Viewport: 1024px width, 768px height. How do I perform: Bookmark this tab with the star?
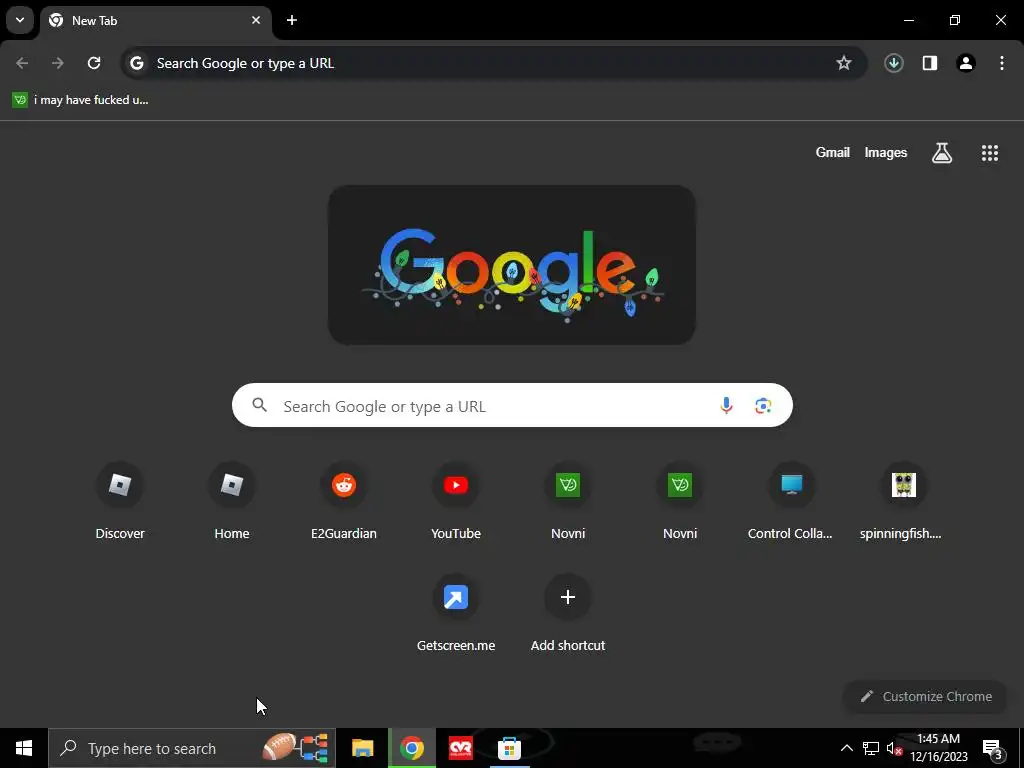click(844, 63)
